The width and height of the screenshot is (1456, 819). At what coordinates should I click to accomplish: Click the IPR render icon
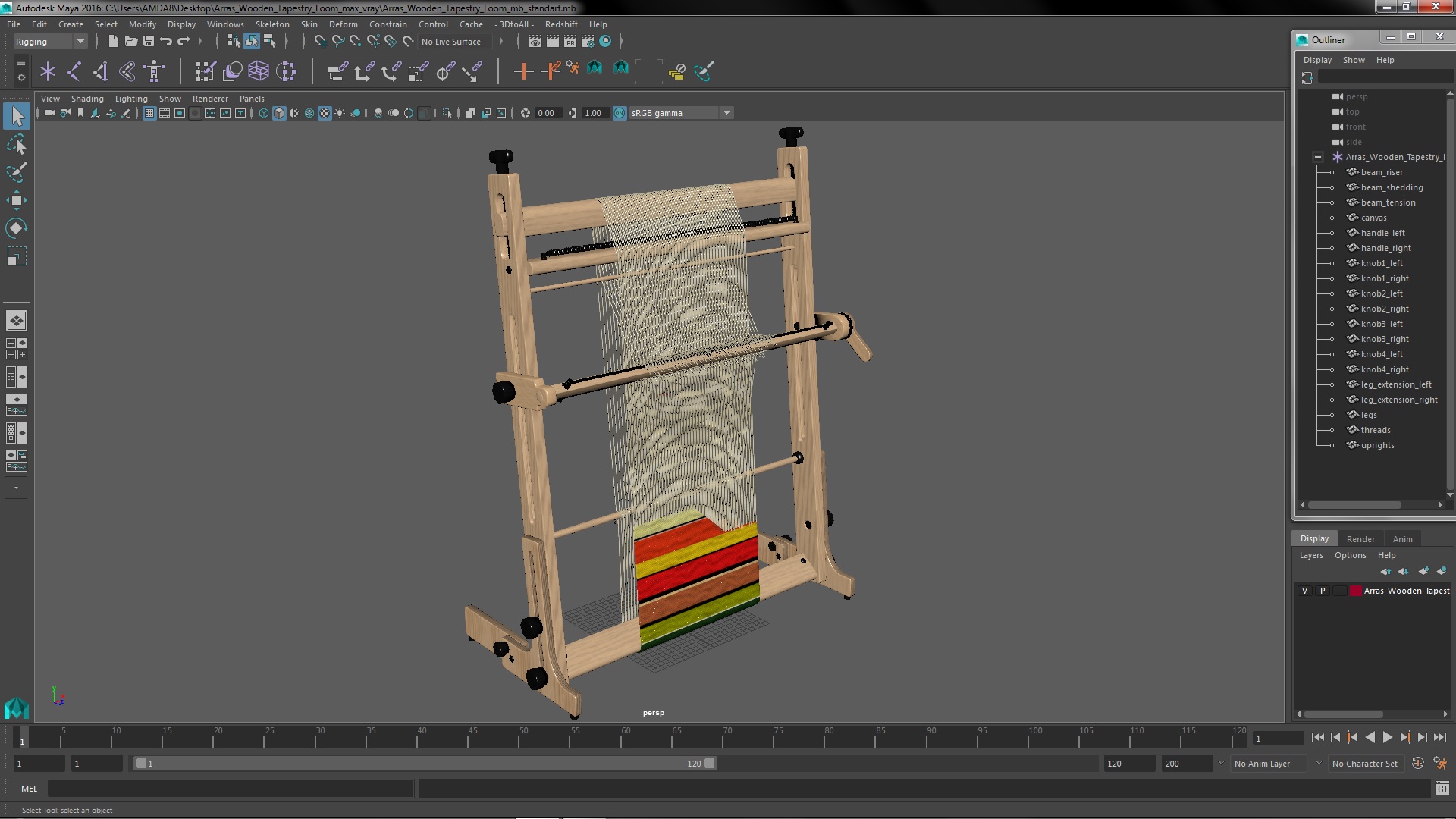tap(570, 42)
